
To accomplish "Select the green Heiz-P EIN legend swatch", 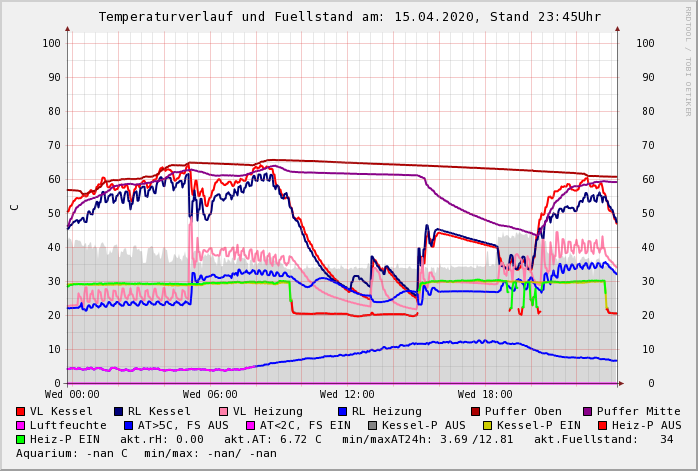I will 21,439.
